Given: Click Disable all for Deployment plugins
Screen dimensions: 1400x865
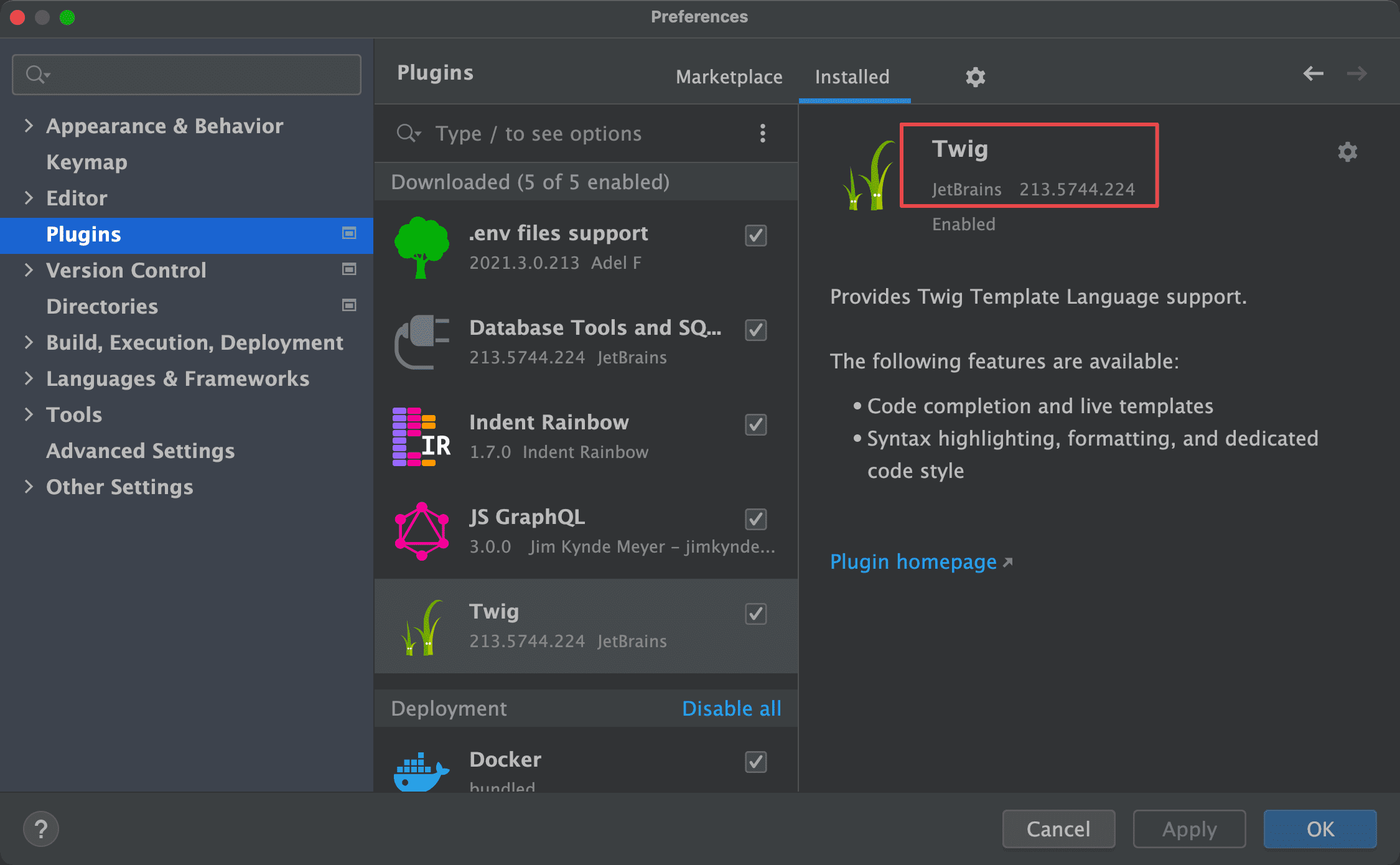Looking at the screenshot, I should coord(731,708).
